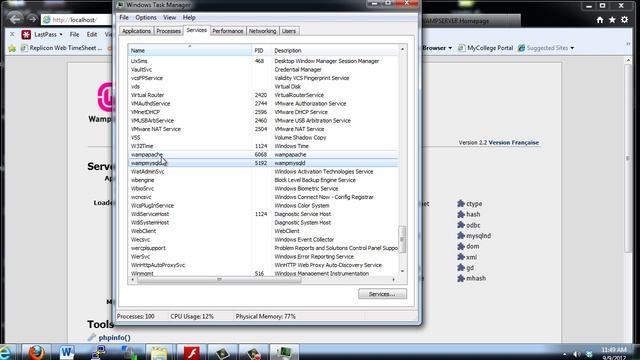Sort services by Description column header
This screenshot has width=640, height=360.
335,50
